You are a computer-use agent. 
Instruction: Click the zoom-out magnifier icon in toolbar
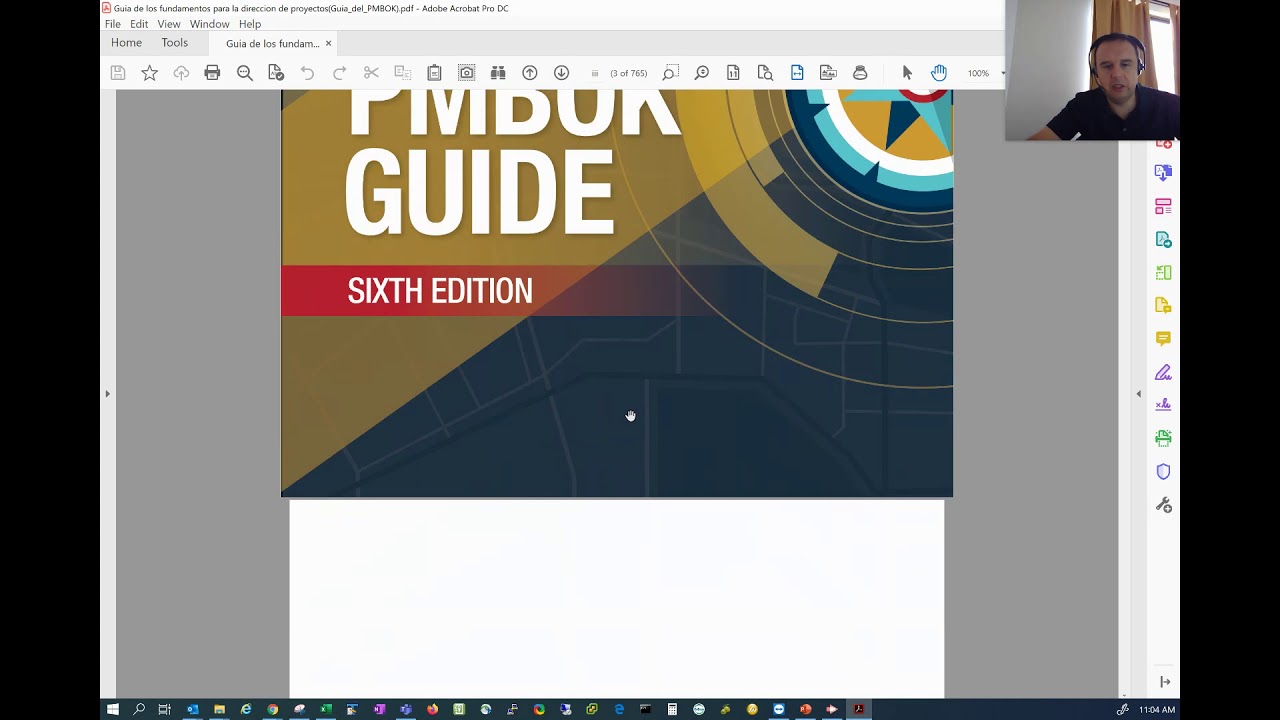(x=244, y=73)
